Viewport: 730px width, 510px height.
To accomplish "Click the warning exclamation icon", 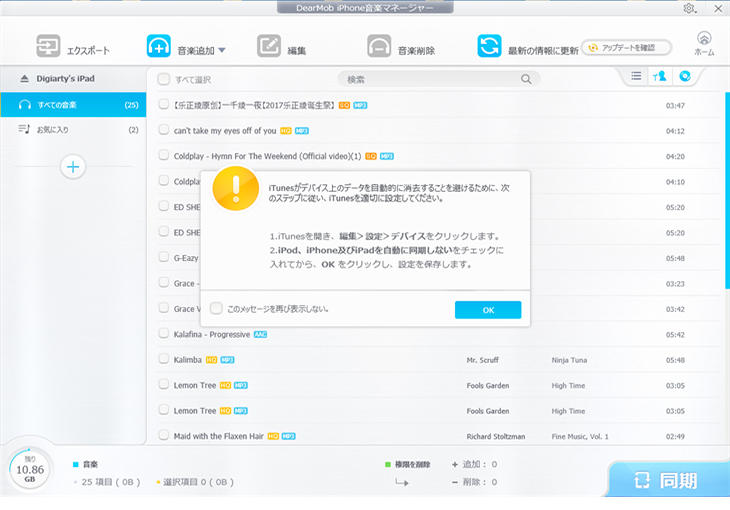I will [236, 189].
